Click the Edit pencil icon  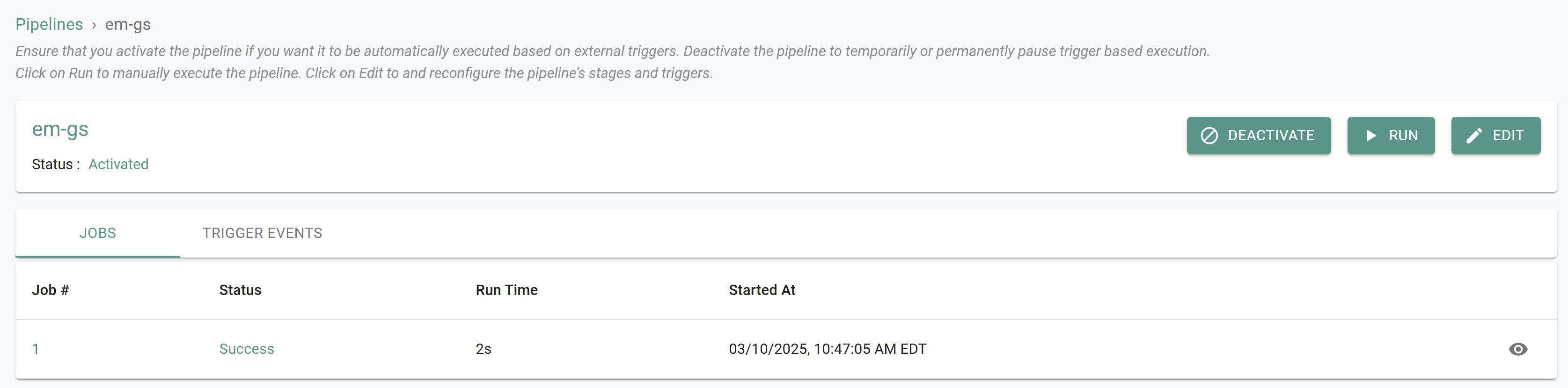[1475, 136]
